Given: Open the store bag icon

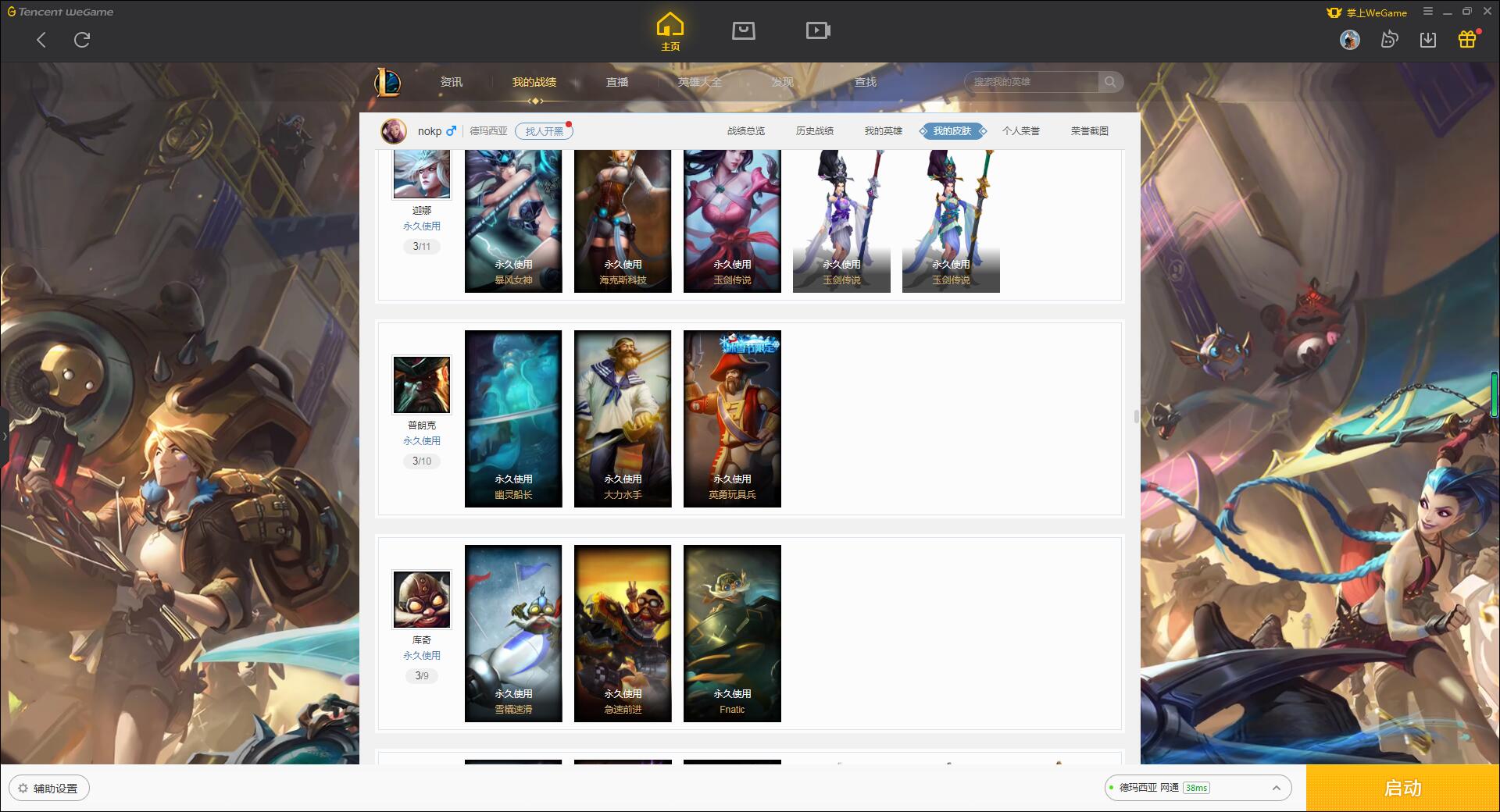Looking at the screenshot, I should click(x=743, y=30).
